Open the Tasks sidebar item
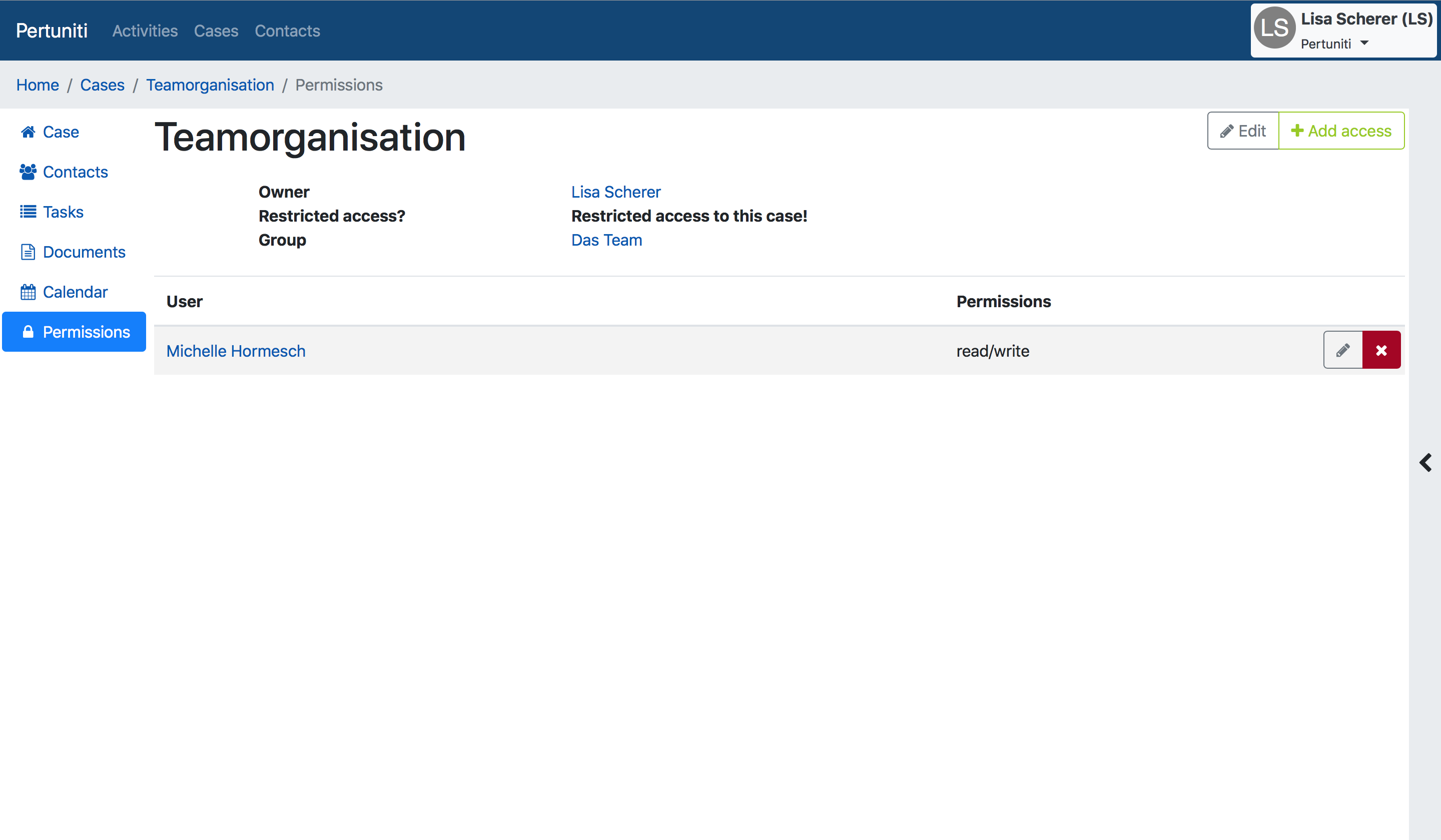Viewport: 1441px width, 840px height. pos(74,212)
